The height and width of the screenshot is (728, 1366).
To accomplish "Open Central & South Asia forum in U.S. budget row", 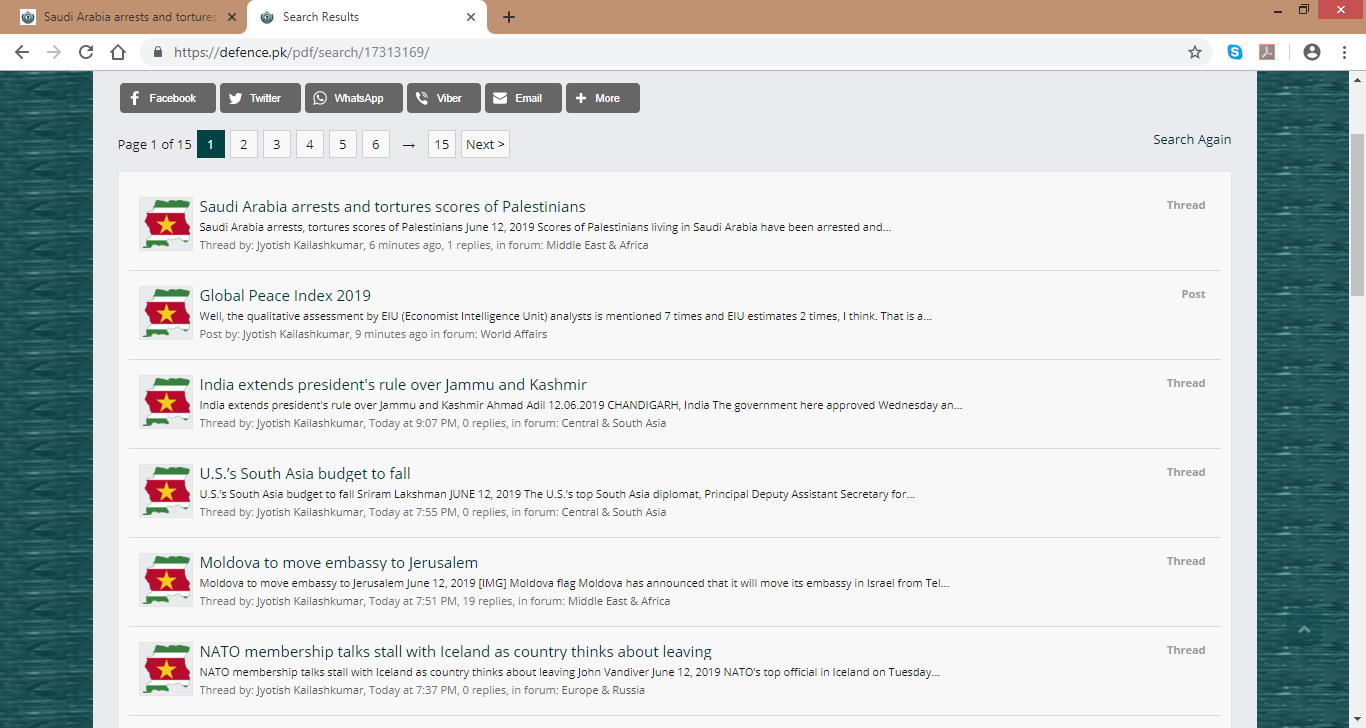I will [x=614, y=512].
